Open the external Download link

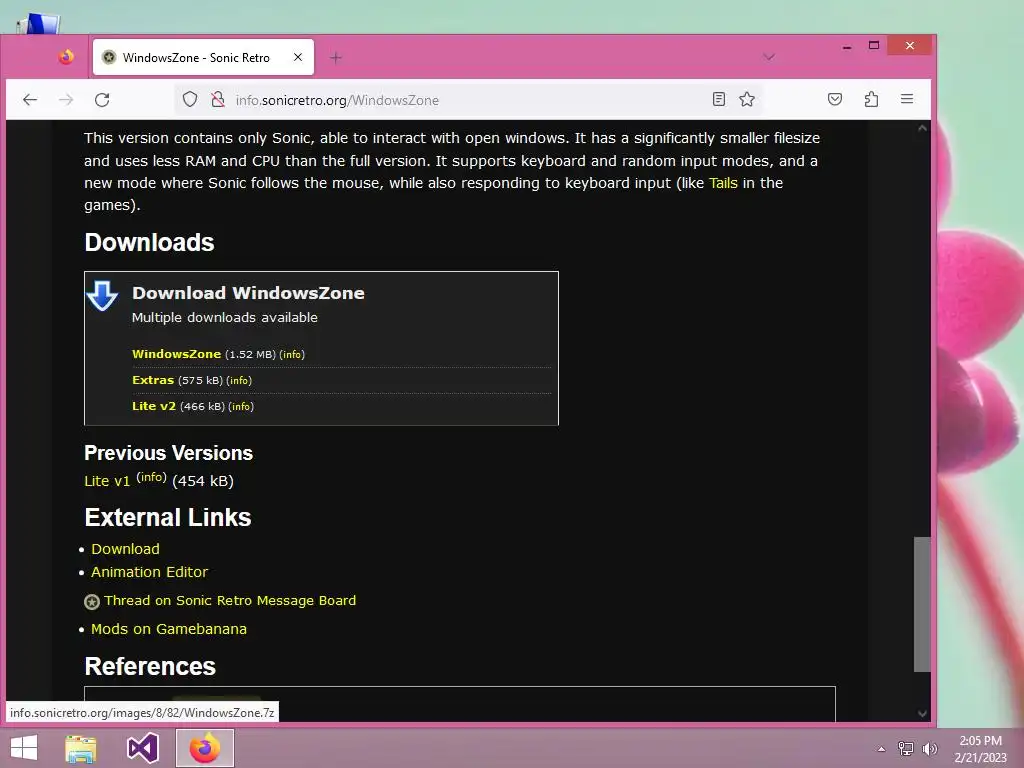click(125, 549)
